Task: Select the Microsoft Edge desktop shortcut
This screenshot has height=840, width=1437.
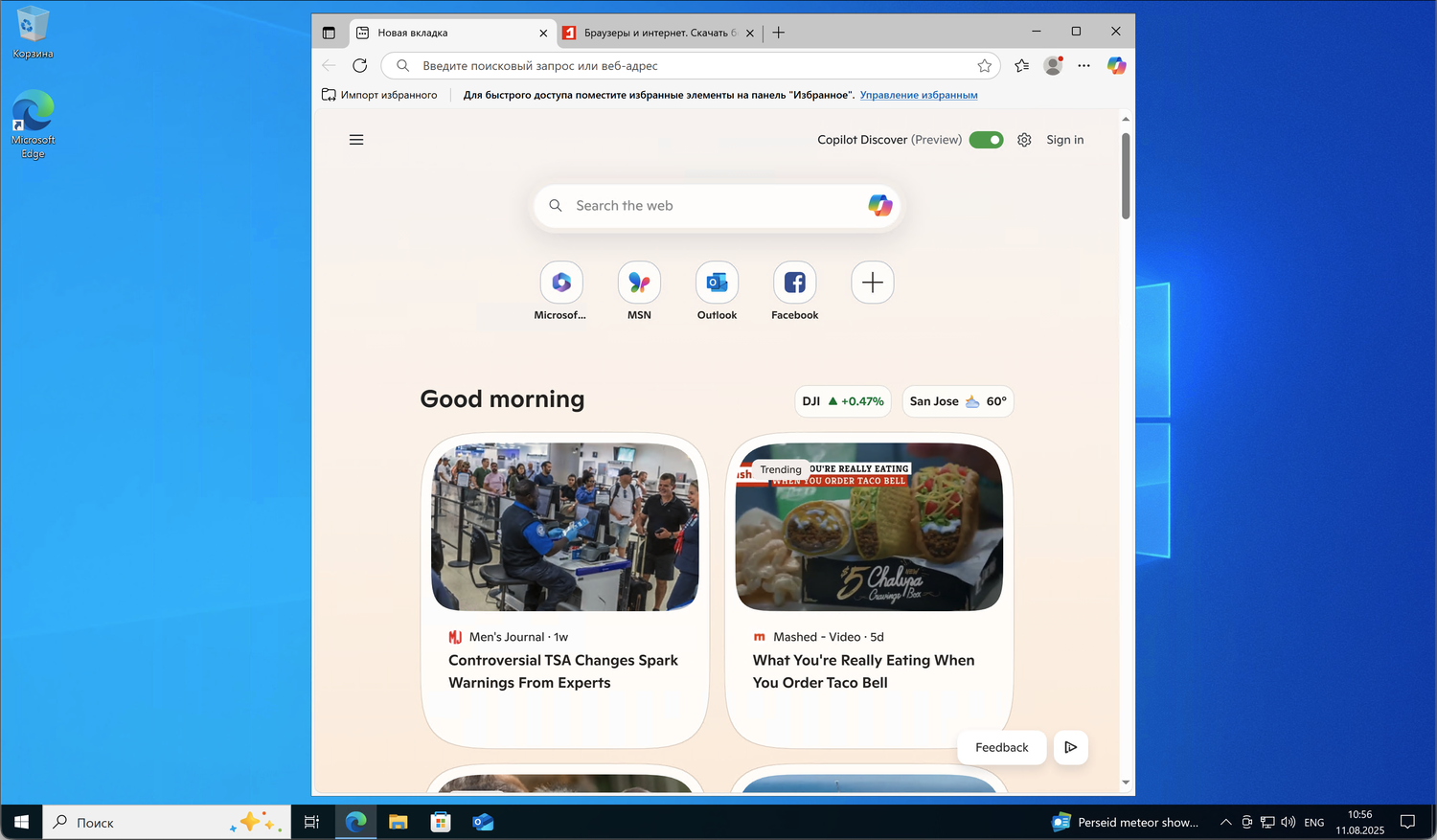Action: pos(34,125)
